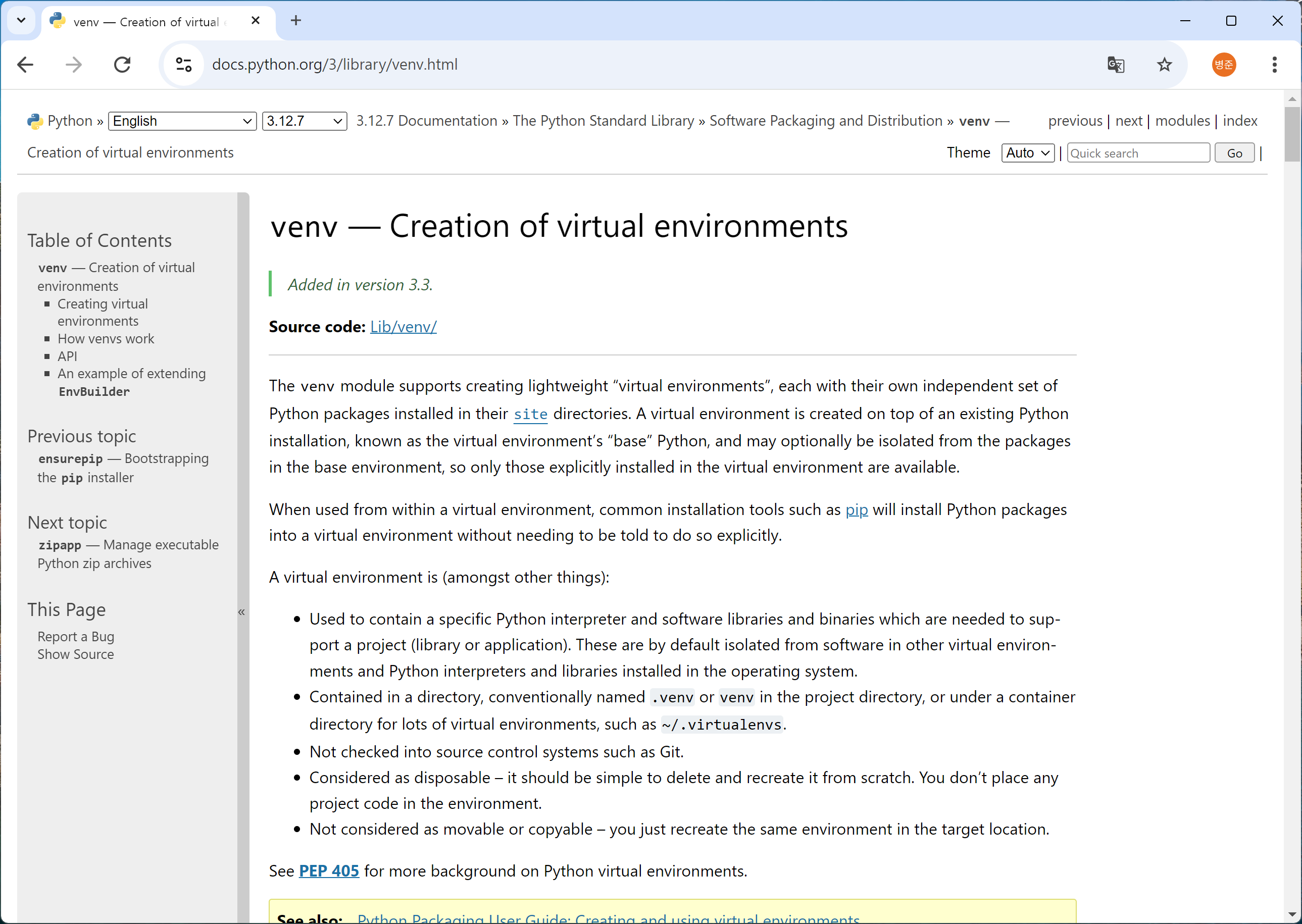Click the Google Translate icon
1302x924 pixels.
(x=1115, y=65)
